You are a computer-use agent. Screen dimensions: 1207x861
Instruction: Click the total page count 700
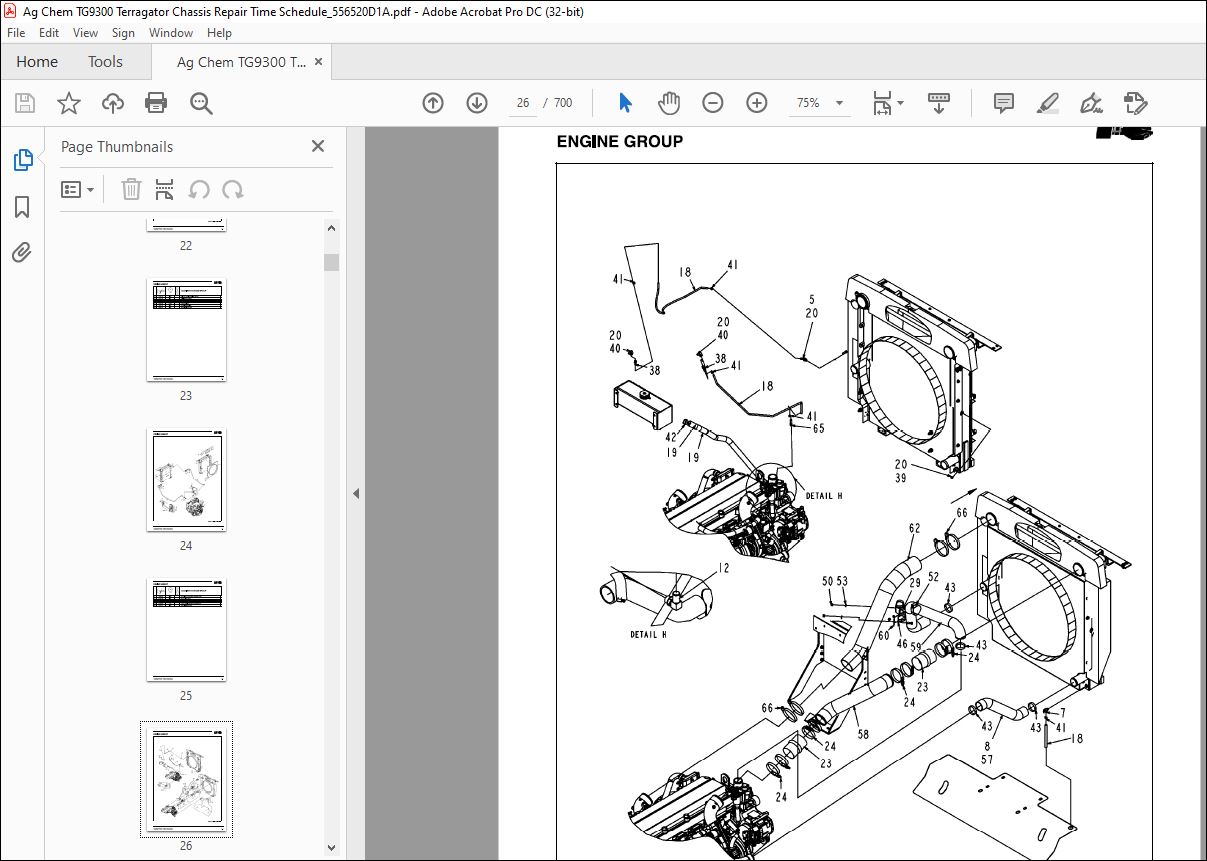click(563, 103)
